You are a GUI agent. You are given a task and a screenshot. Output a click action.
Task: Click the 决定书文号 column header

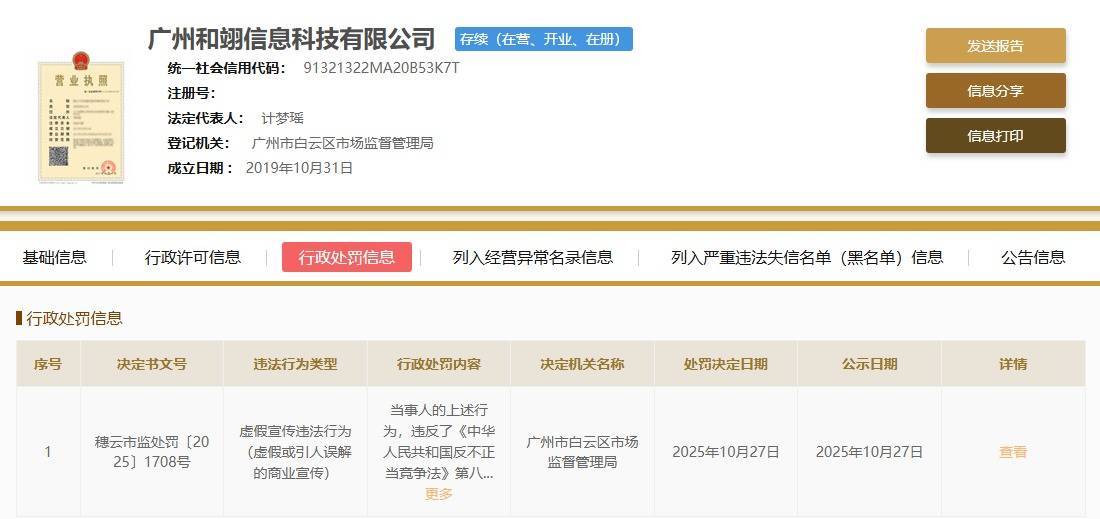click(152, 364)
